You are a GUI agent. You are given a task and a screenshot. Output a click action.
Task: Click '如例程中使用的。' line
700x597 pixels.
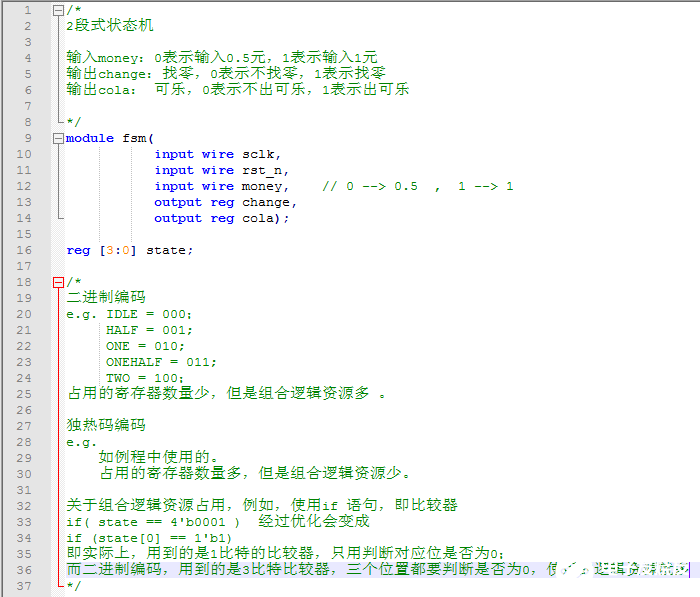pos(158,457)
